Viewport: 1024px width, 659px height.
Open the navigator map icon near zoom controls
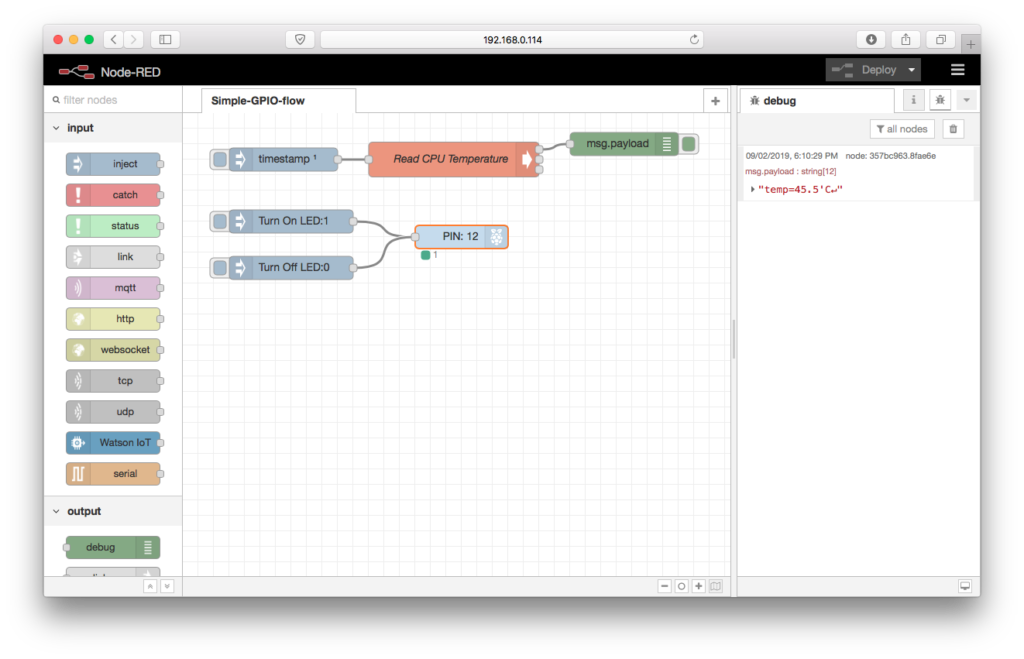(x=714, y=586)
